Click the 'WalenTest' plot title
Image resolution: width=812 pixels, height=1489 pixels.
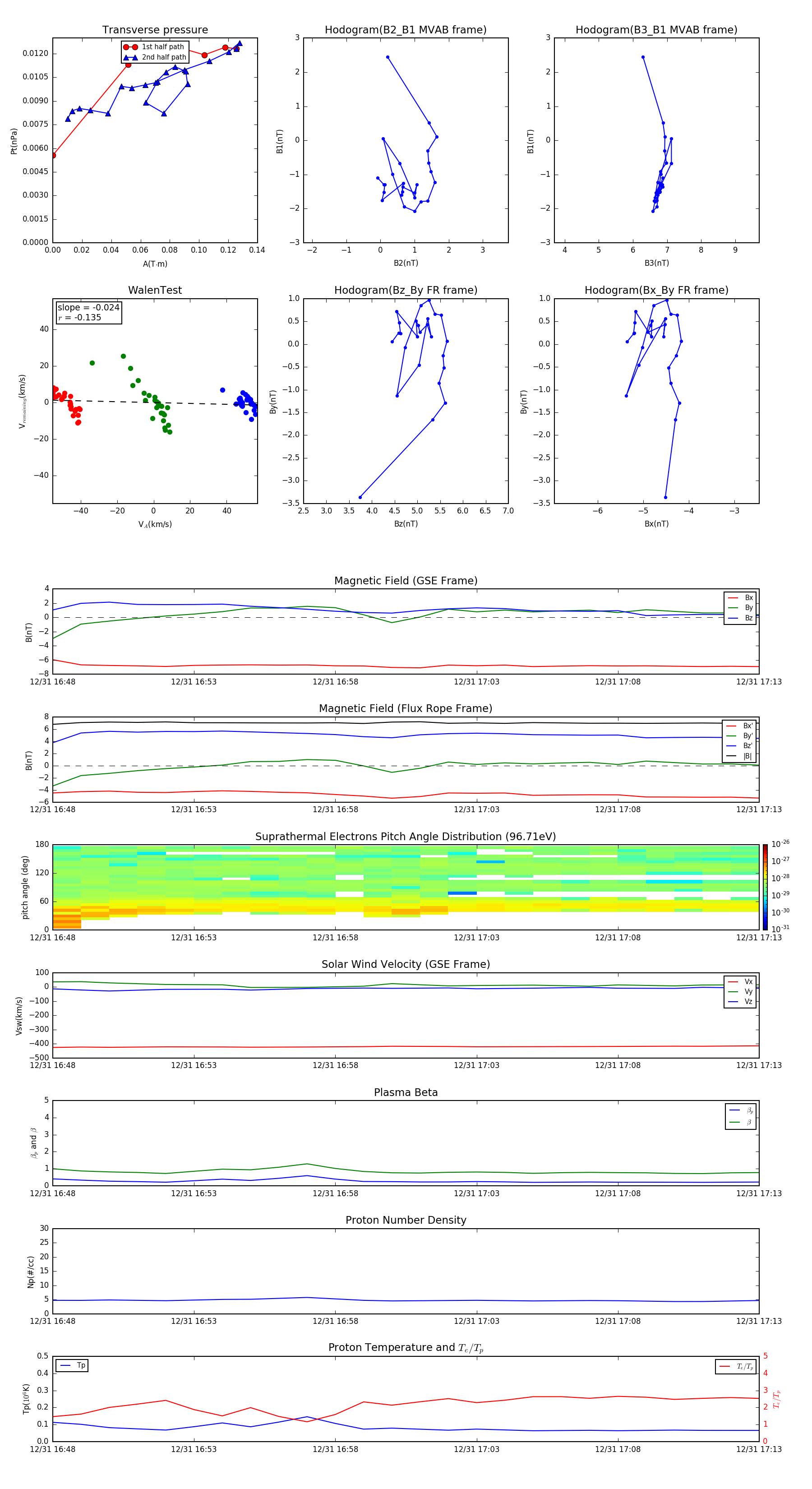(155, 290)
